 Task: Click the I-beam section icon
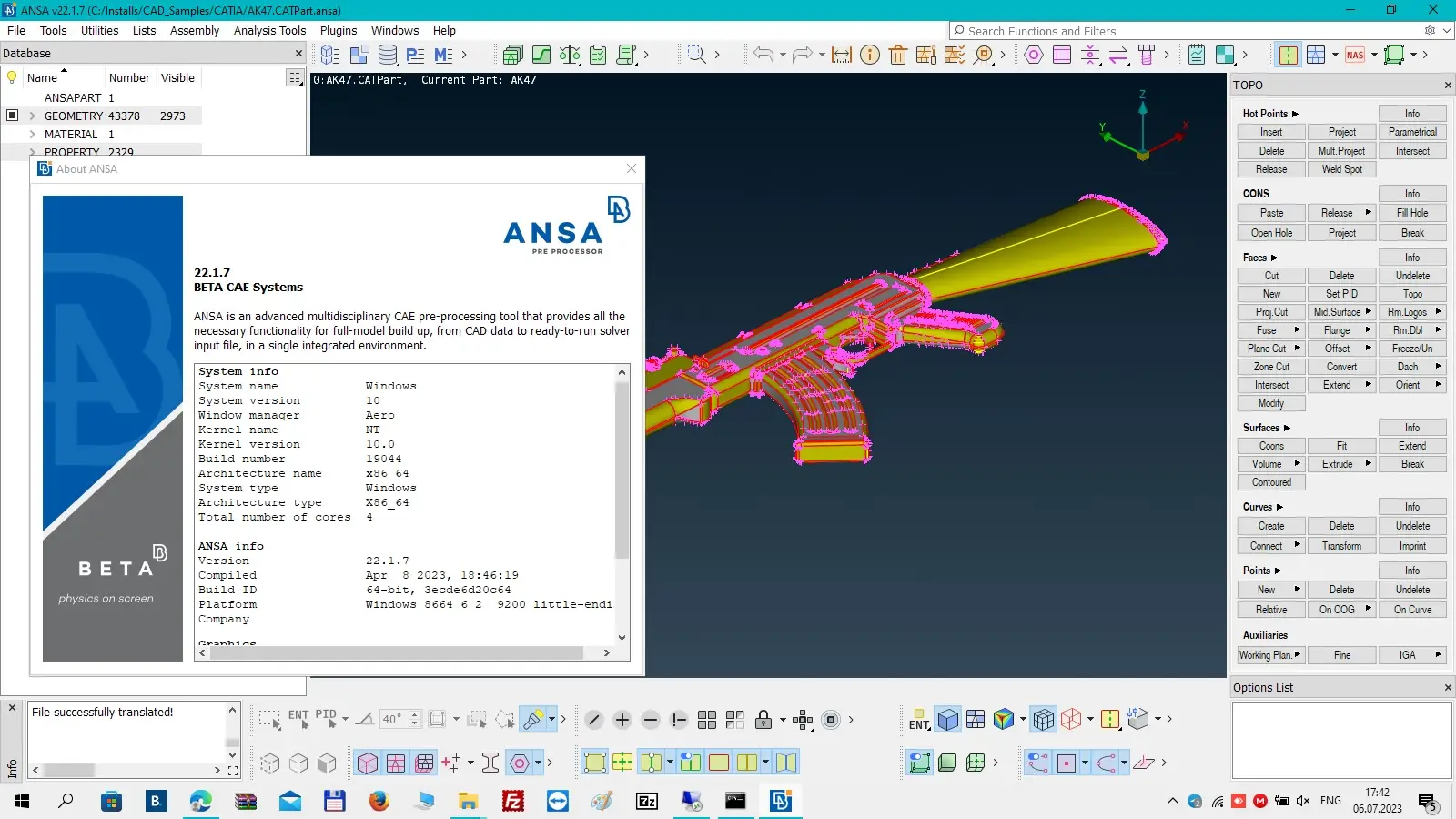[490, 763]
